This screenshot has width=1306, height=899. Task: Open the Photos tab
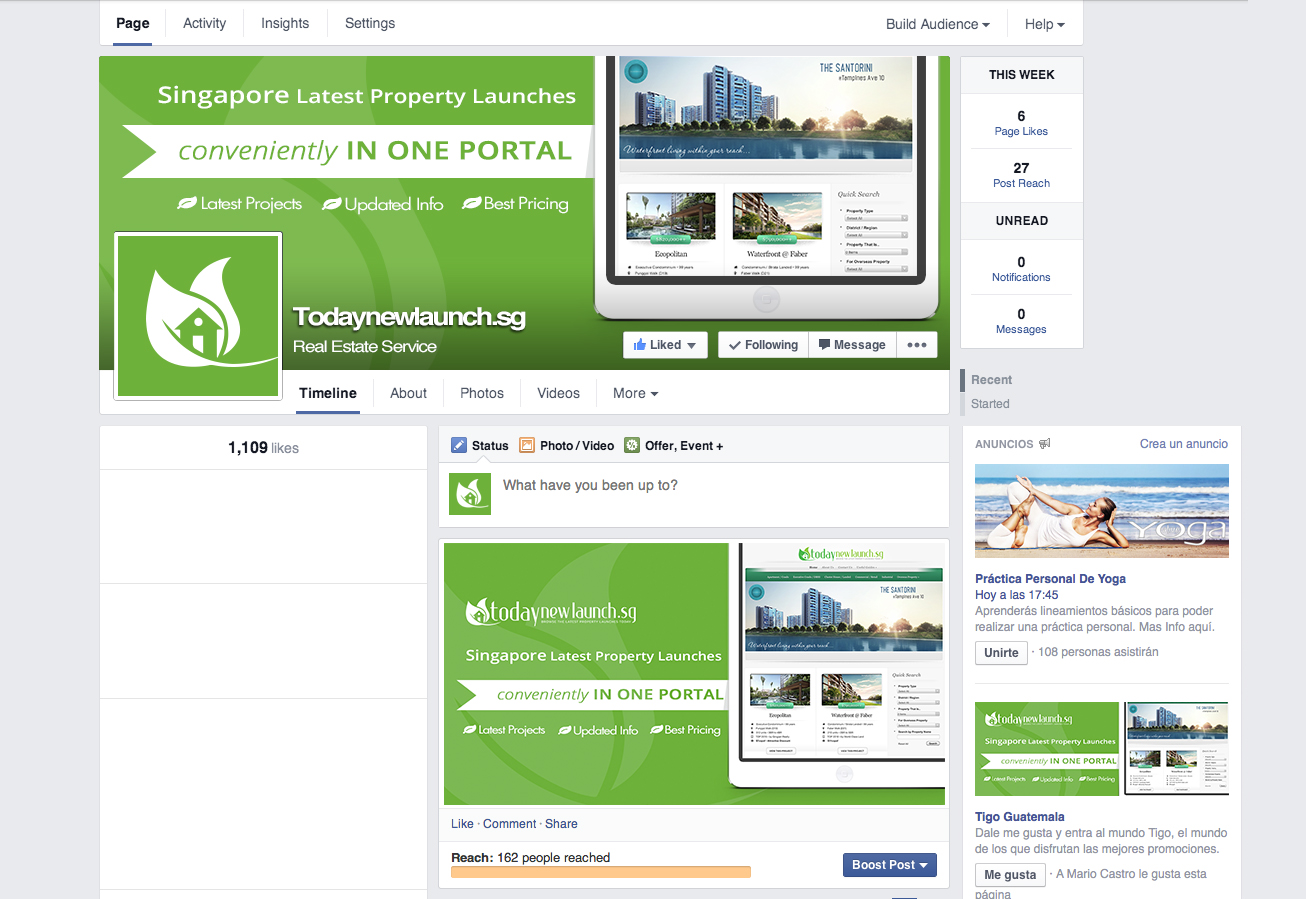482,393
